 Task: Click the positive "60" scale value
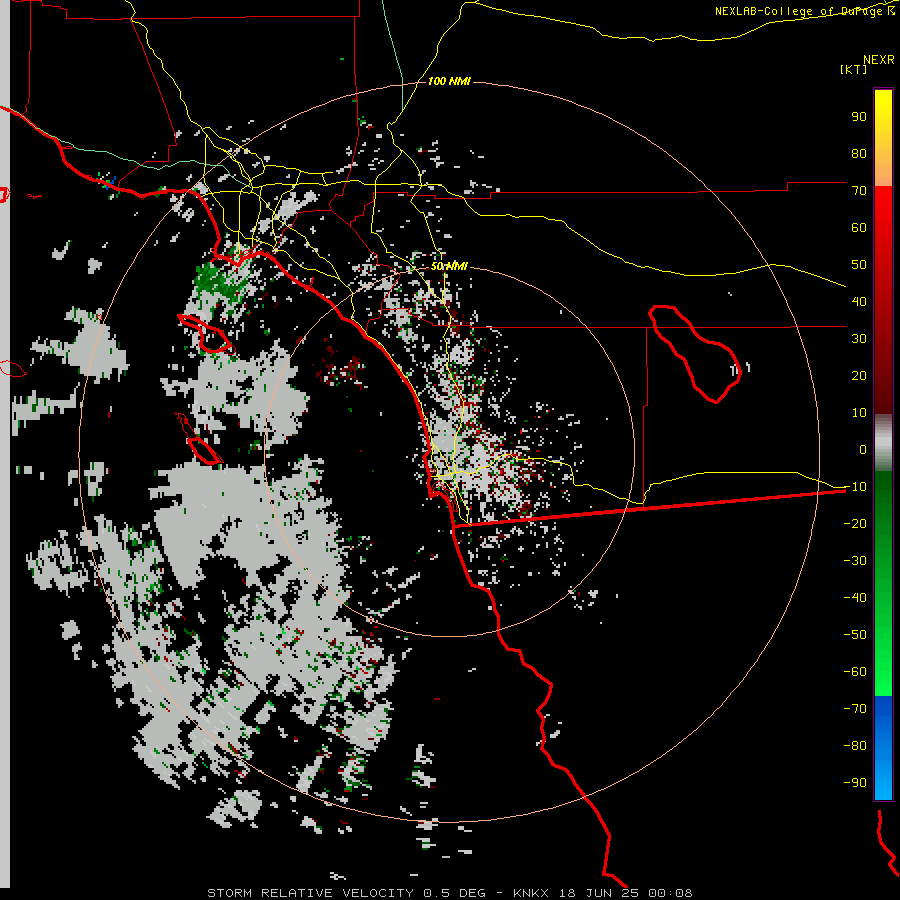coord(859,228)
